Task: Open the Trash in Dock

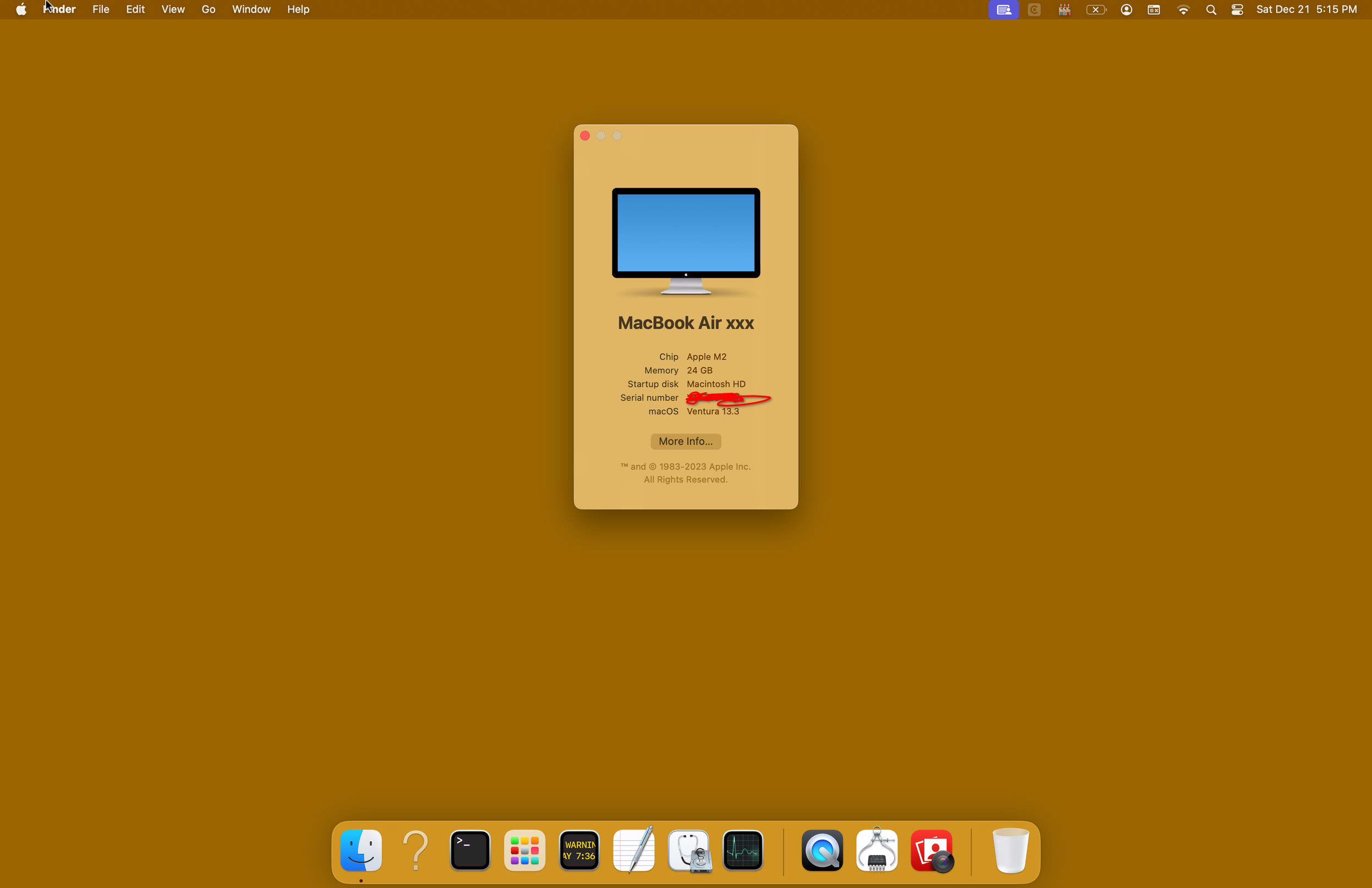Action: (1010, 850)
